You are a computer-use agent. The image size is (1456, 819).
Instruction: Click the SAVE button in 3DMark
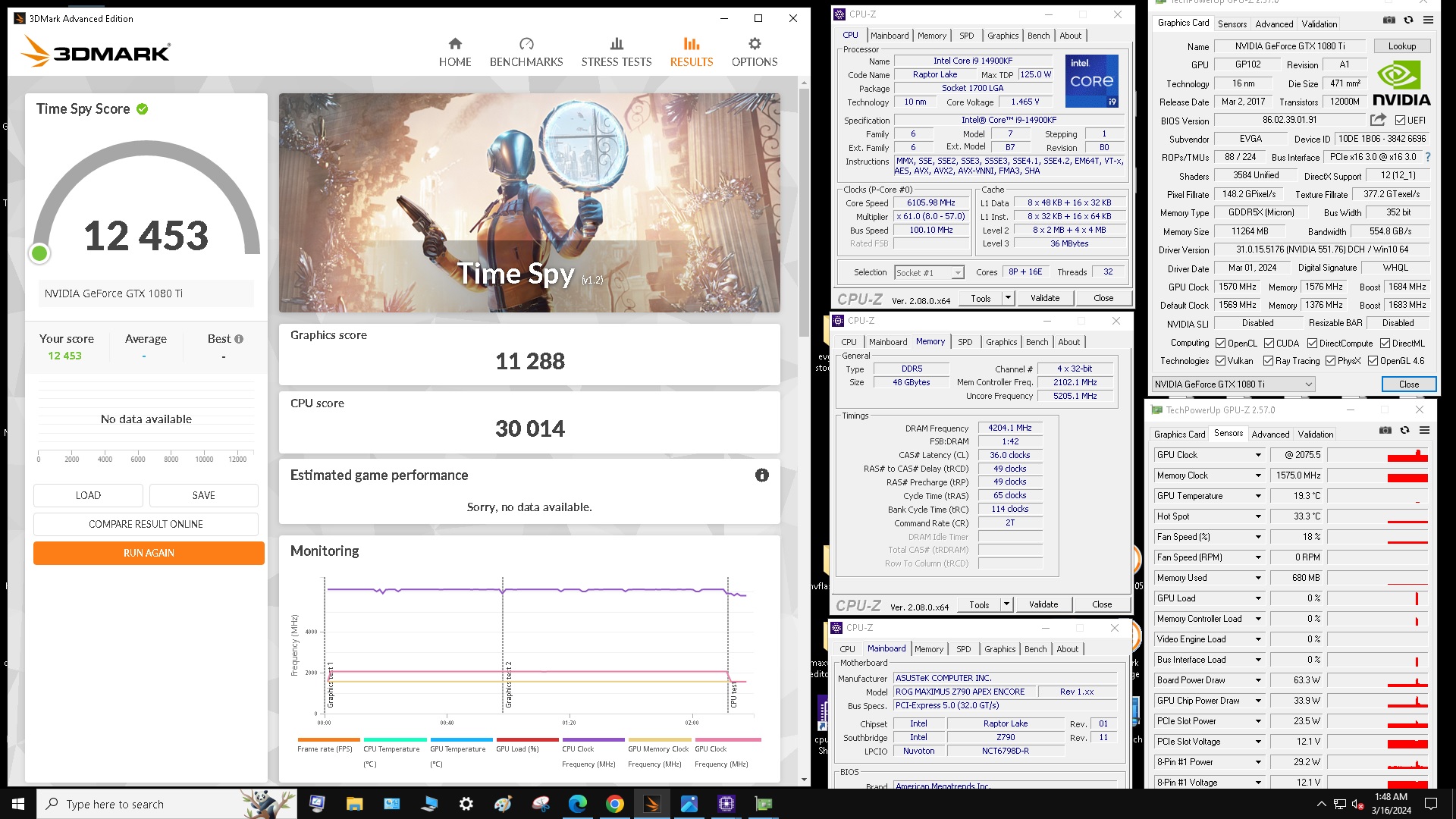pos(203,495)
